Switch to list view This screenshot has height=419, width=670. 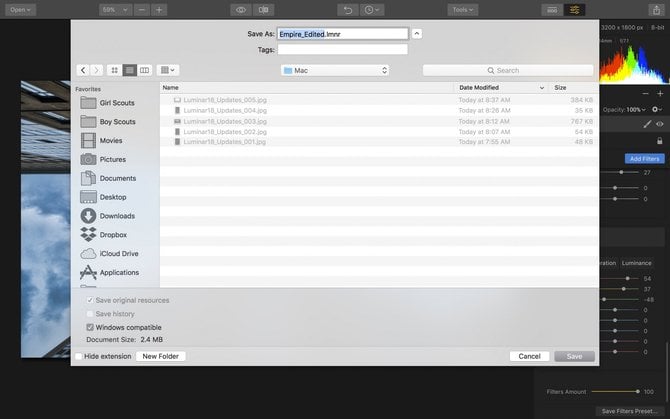[x=129, y=70]
